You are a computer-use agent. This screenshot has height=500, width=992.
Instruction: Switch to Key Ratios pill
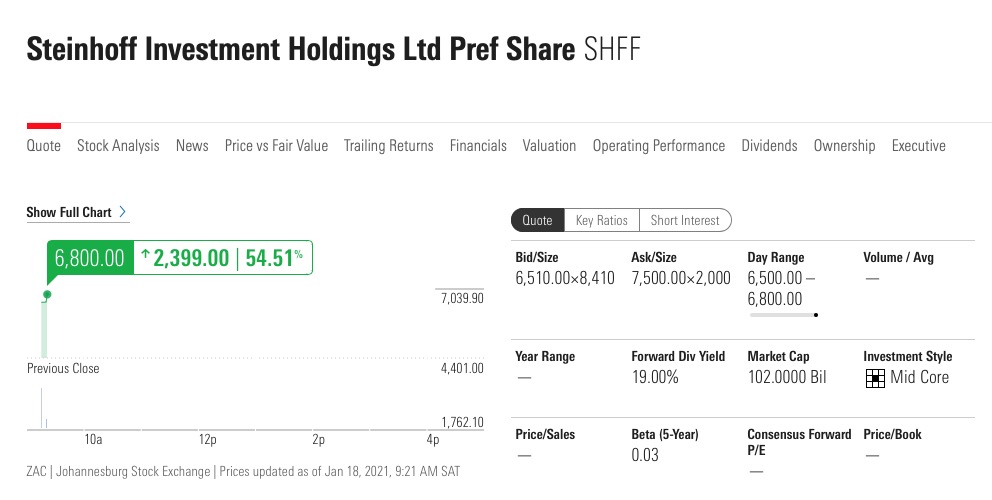pos(601,220)
